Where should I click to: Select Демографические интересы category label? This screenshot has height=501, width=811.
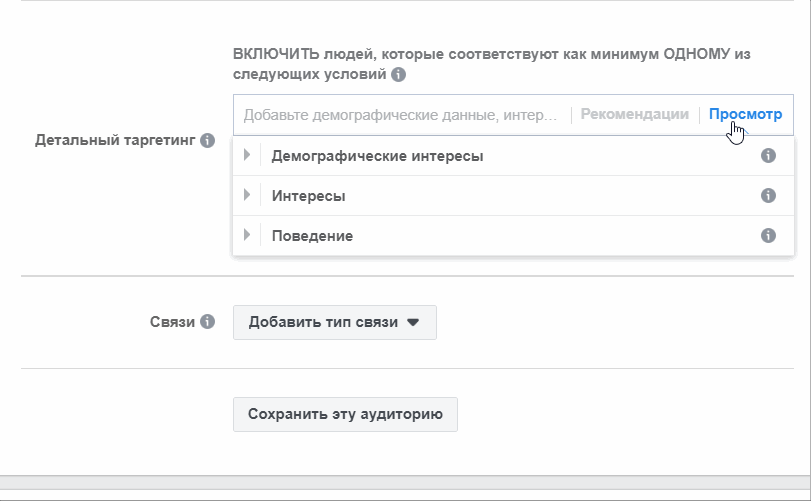coord(377,157)
